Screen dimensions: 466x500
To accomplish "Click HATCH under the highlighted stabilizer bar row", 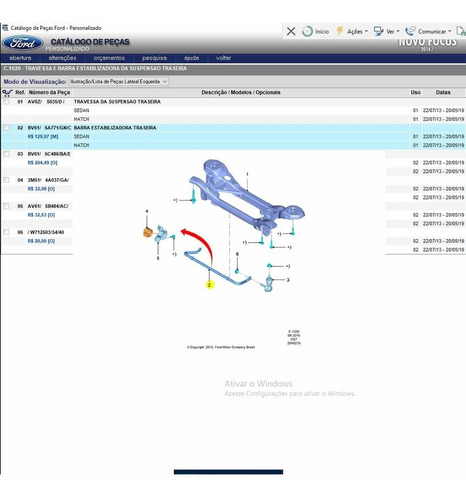I will coord(82,145).
